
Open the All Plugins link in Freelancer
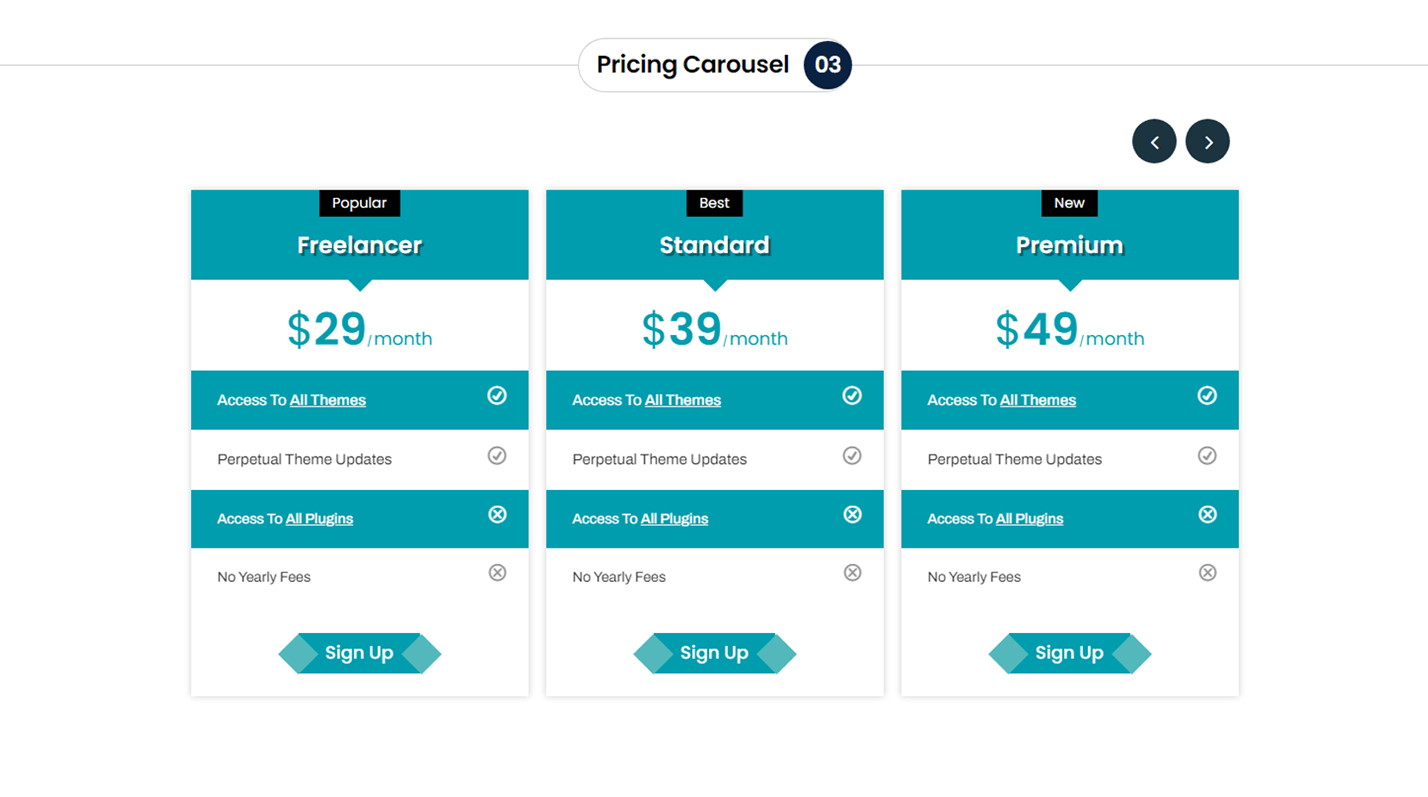319,519
